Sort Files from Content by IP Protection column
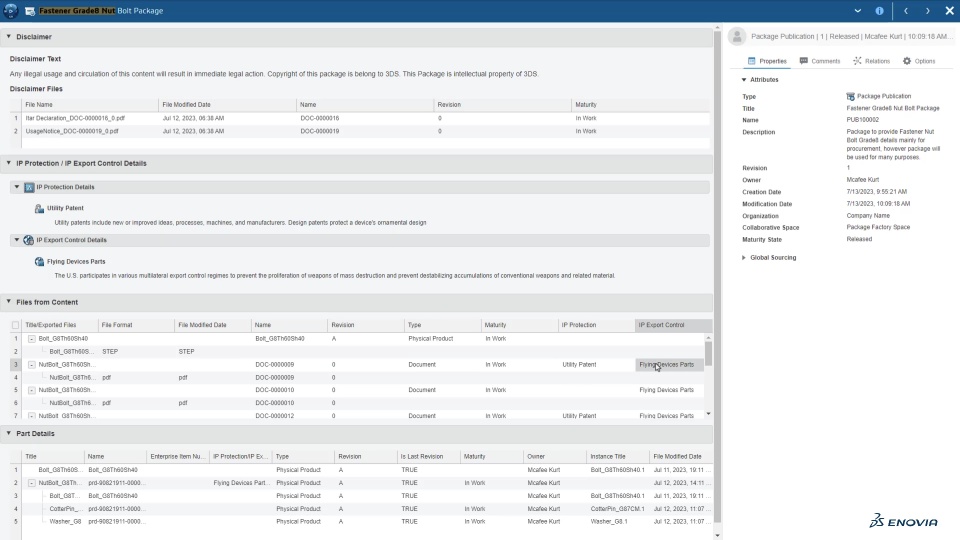Viewport: 960px width, 540px height. coord(597,325)
